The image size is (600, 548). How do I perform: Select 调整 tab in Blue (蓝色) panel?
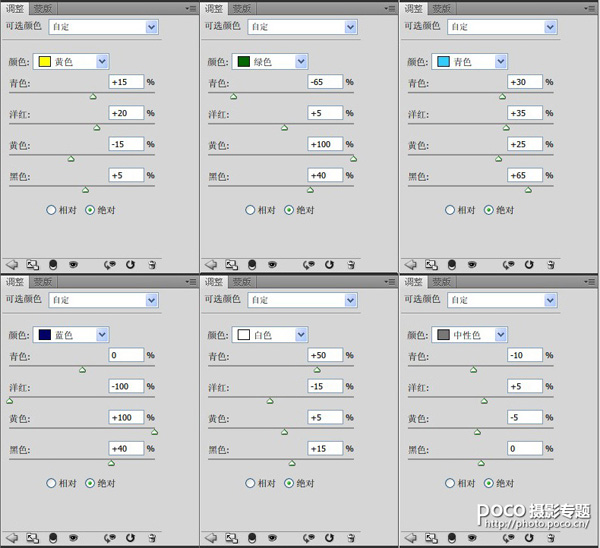15,282
